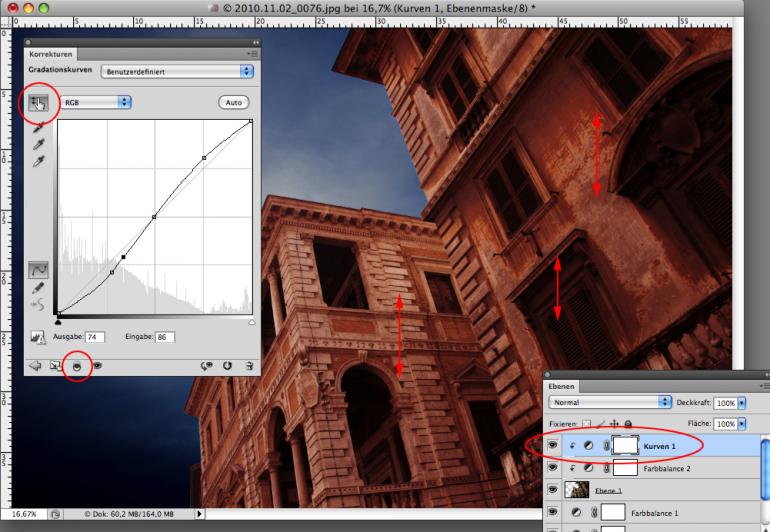Open status bar info options arrow

click(199, 514)
